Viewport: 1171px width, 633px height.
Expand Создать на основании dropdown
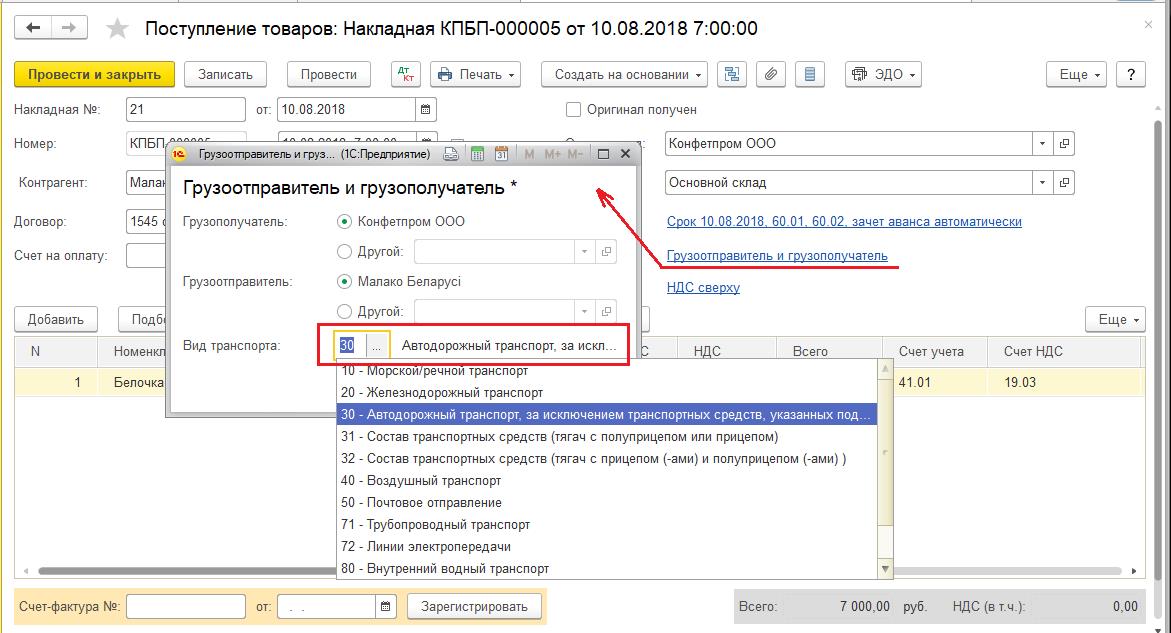[x=624, y=74]
